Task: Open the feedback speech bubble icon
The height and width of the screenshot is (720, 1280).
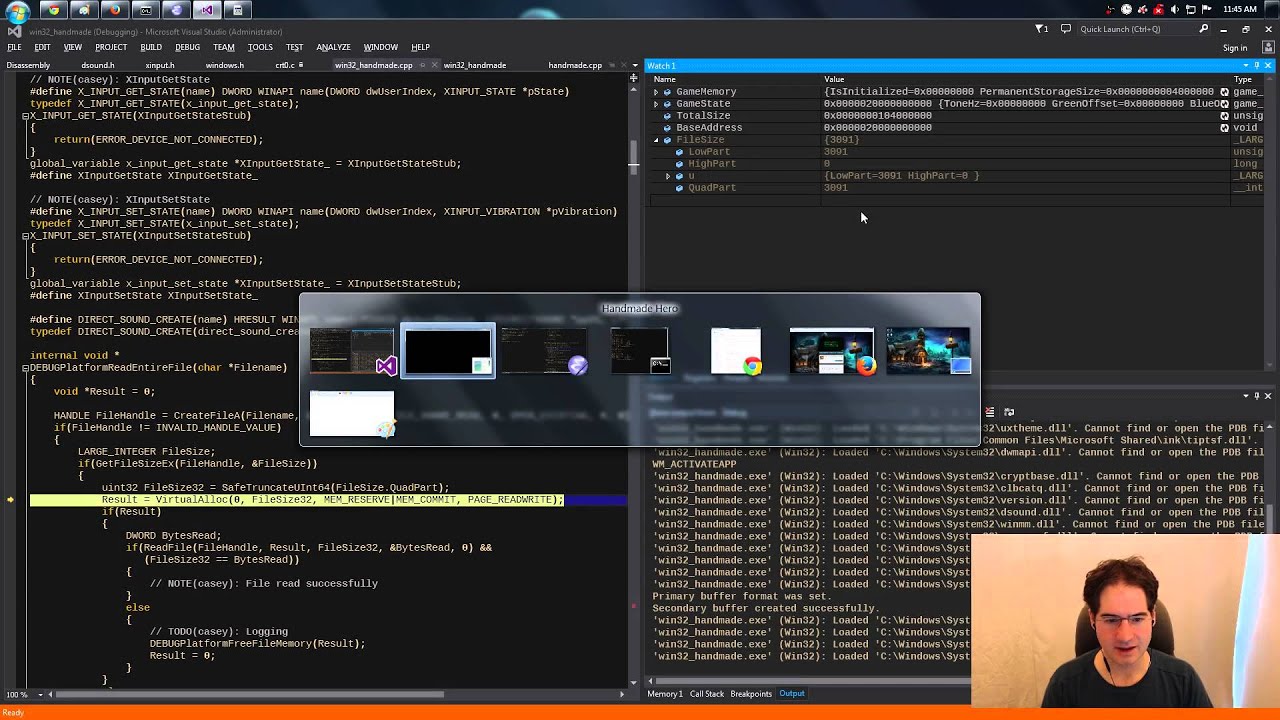Action: pyautogui.click(x=1066, y=29)
